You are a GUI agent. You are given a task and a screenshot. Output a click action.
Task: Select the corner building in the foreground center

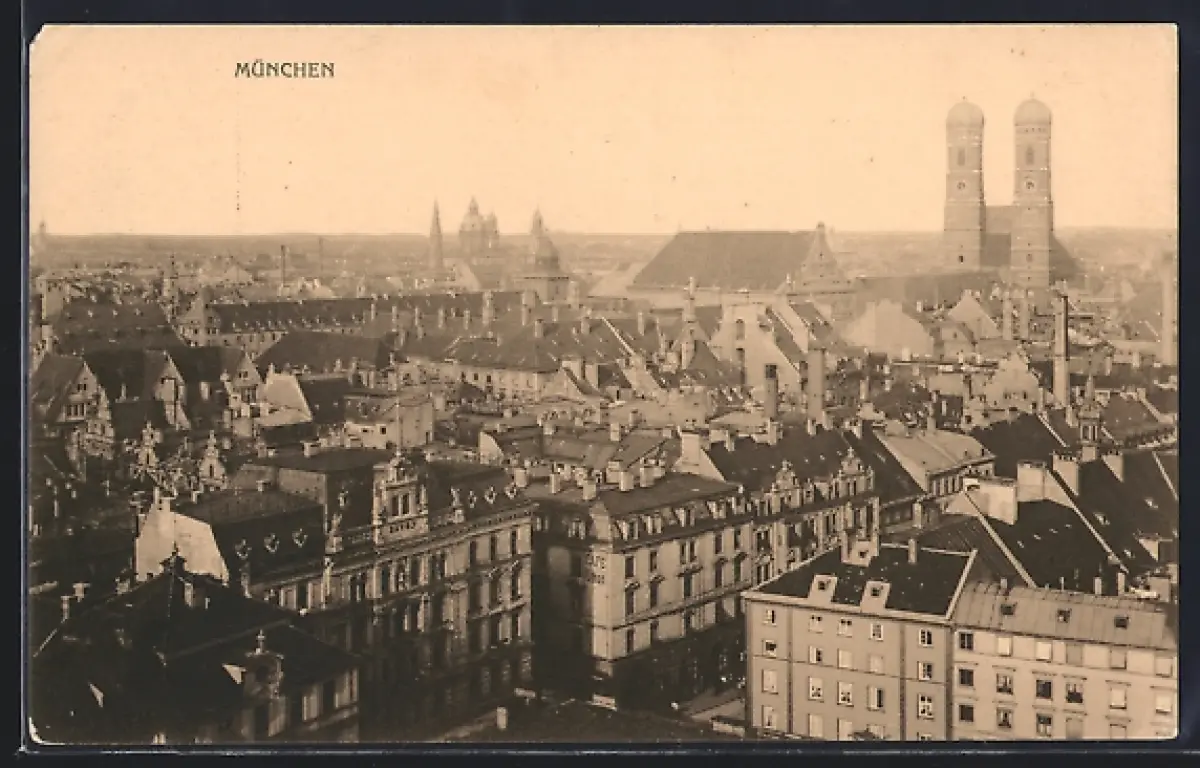[640, 580]
